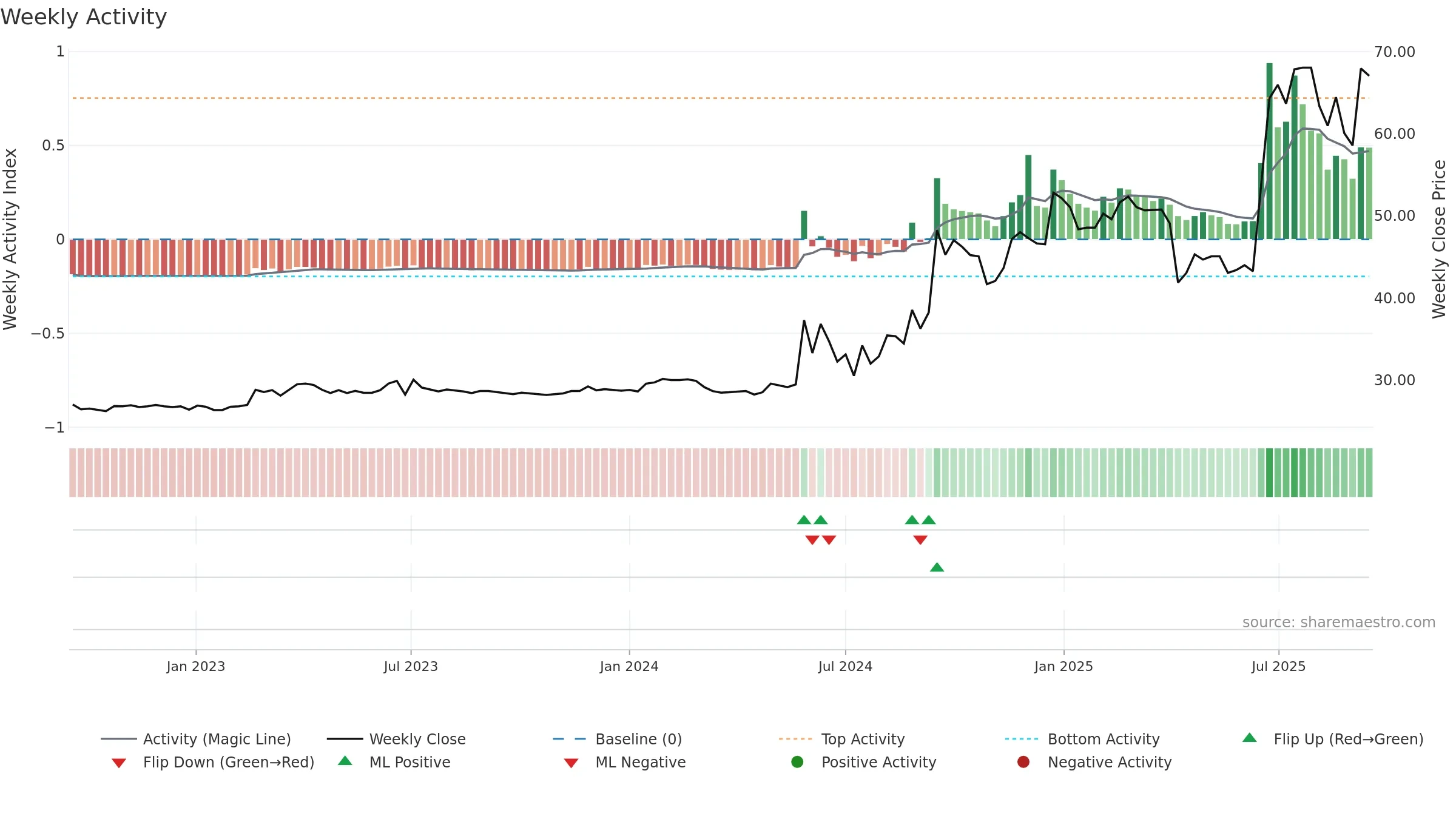Screen dimensions: 1456x819
Task: Click the 0.5 activity index axis label
Action: click(53, 145)
